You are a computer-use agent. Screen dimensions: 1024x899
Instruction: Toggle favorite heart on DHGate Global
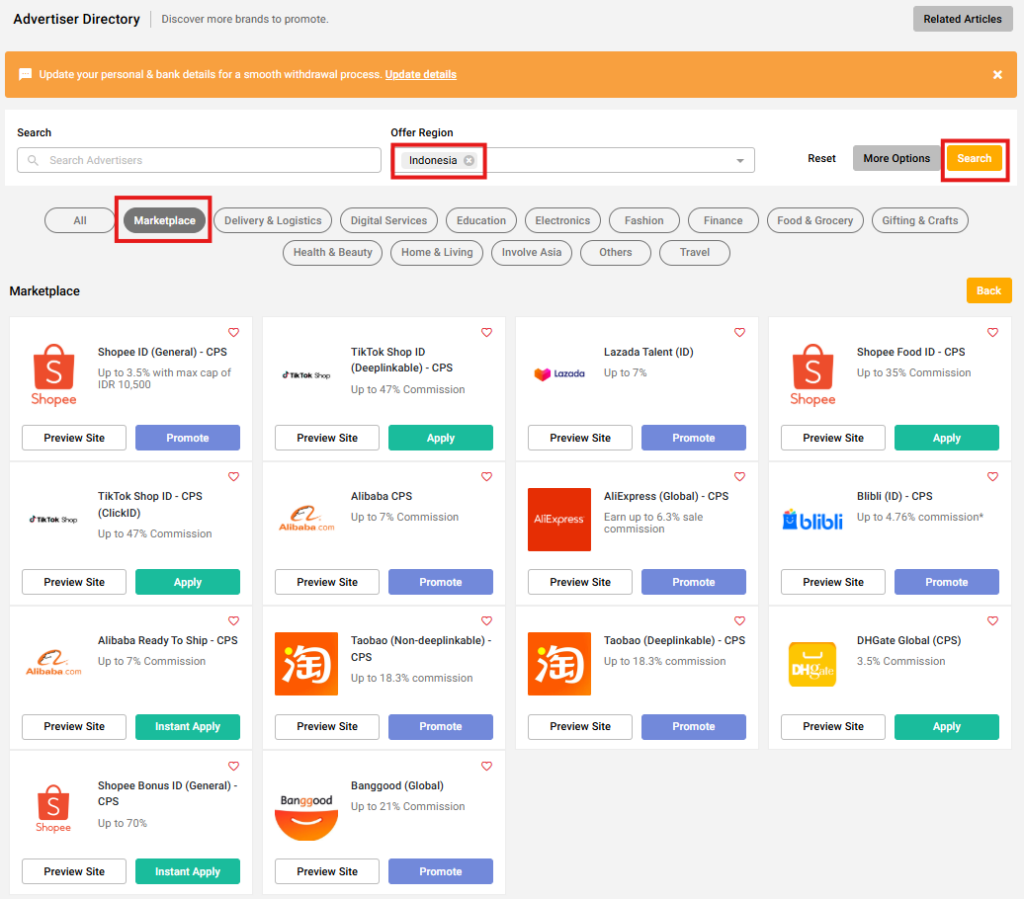(993, 621)
